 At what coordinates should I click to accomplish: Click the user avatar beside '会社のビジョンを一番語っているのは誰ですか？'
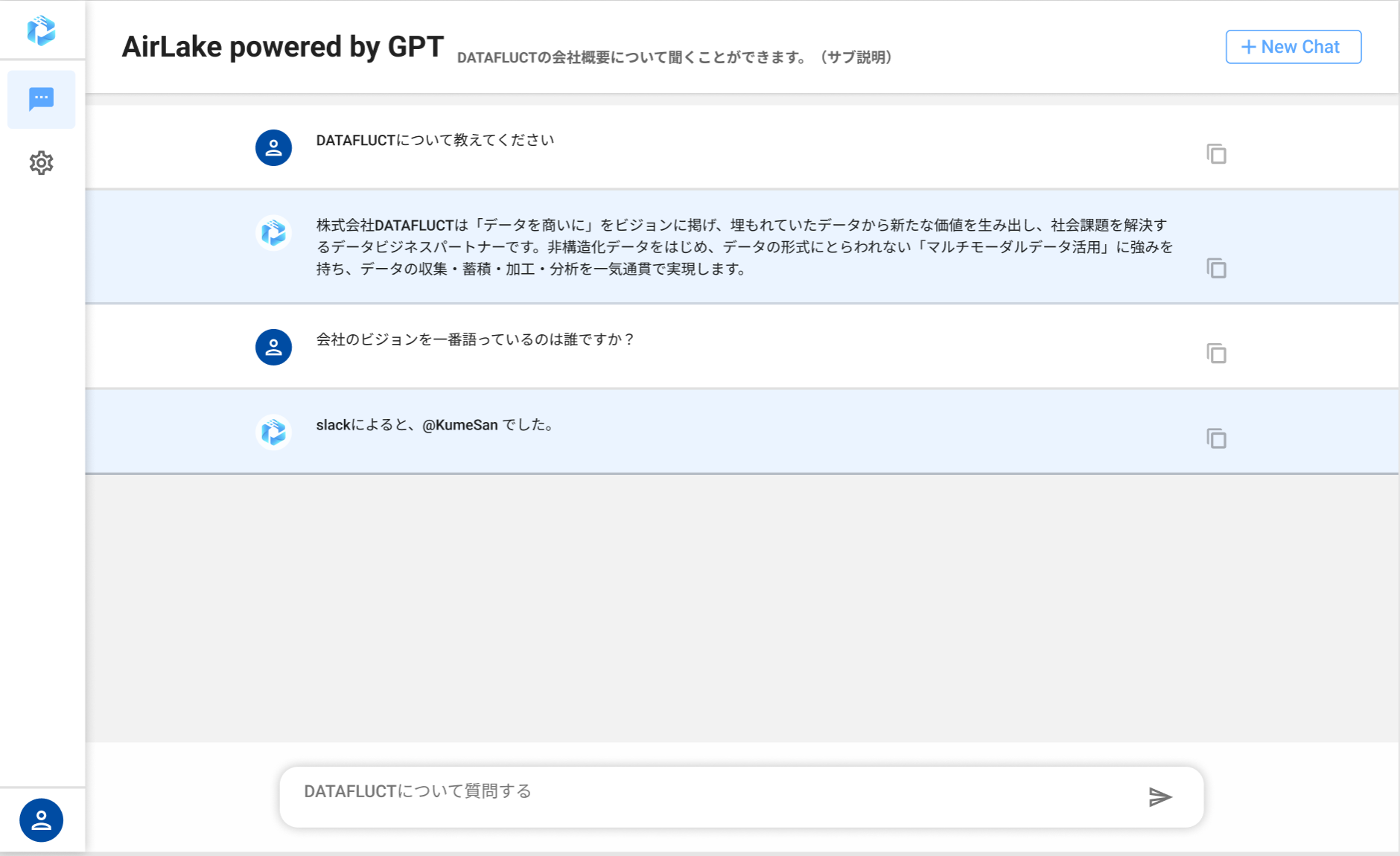273,347
